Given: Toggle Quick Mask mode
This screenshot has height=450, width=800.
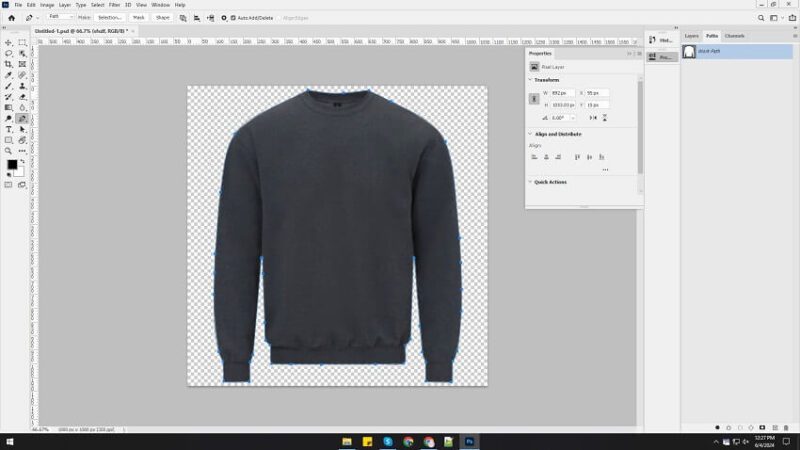Looking at the screenshot, I should point(8,185).
